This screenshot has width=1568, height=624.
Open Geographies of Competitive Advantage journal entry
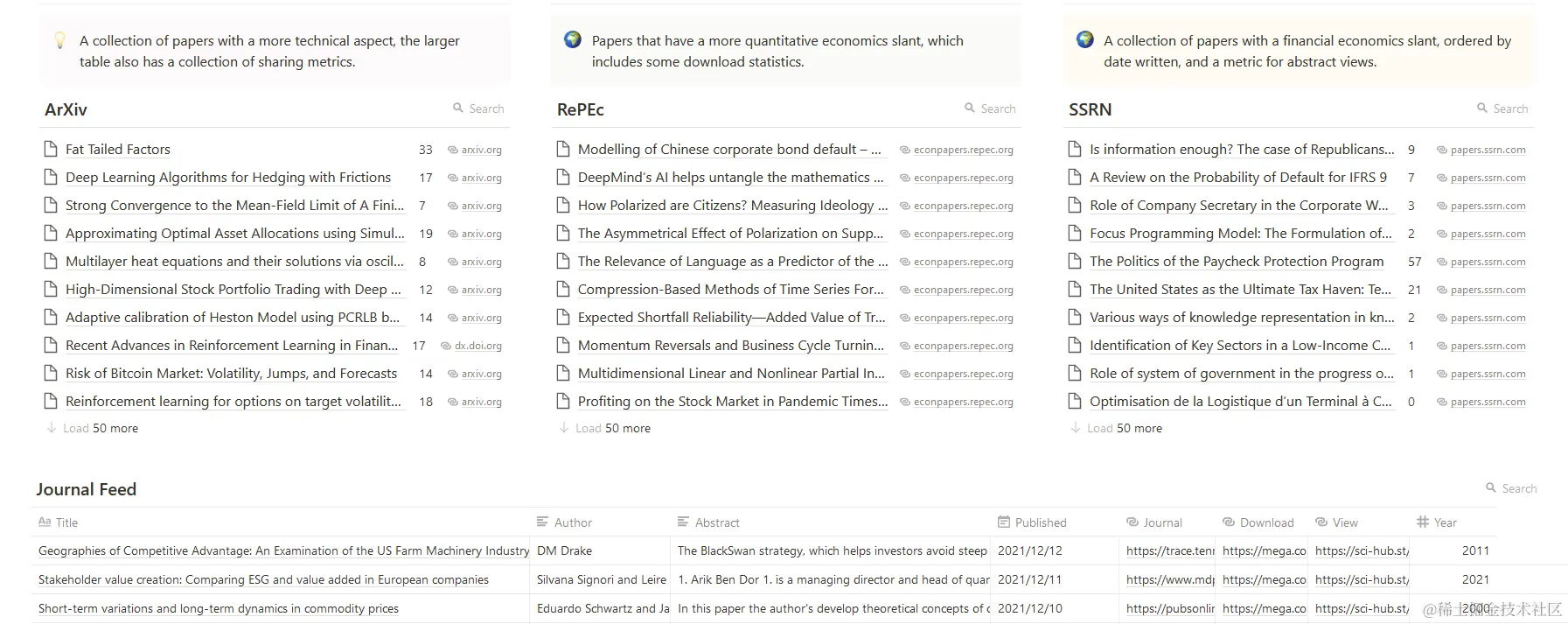pyautogui.click(x=284, y=550)
